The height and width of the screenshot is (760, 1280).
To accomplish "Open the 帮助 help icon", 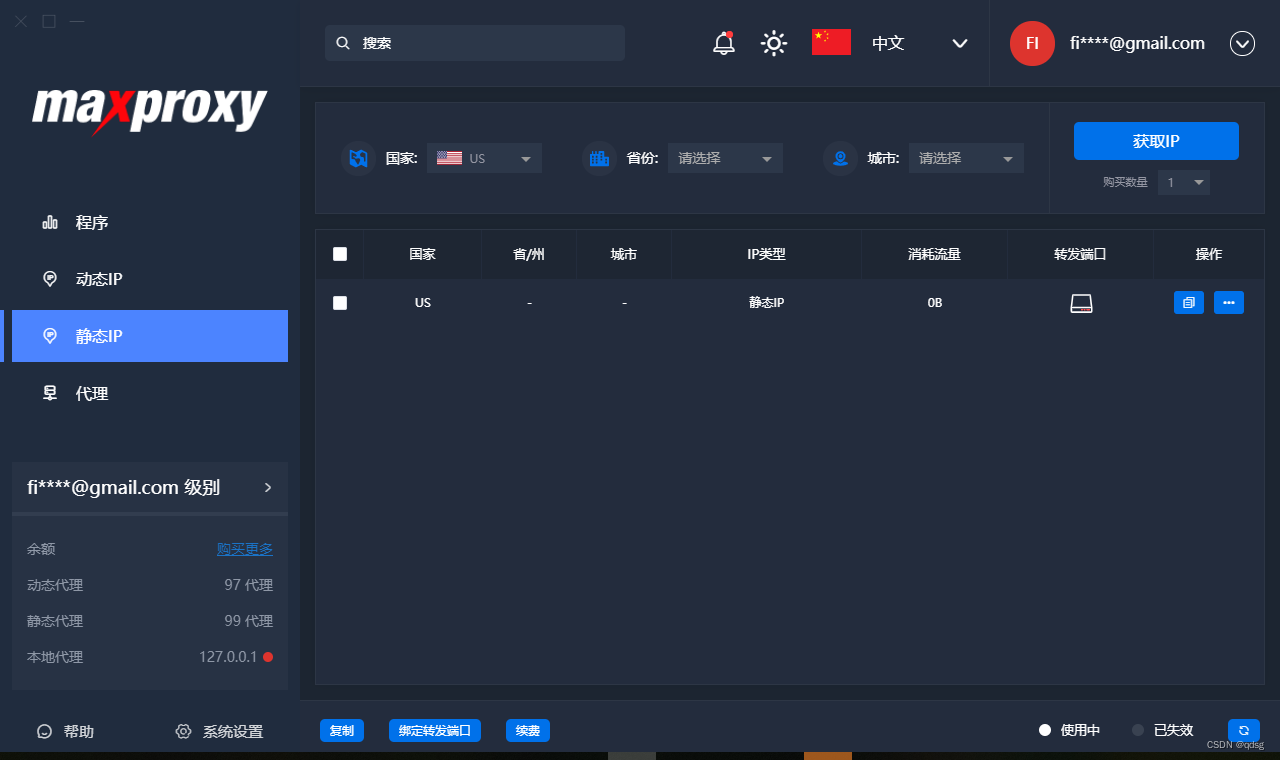I will pyautogui.click(x=44, y=731).
